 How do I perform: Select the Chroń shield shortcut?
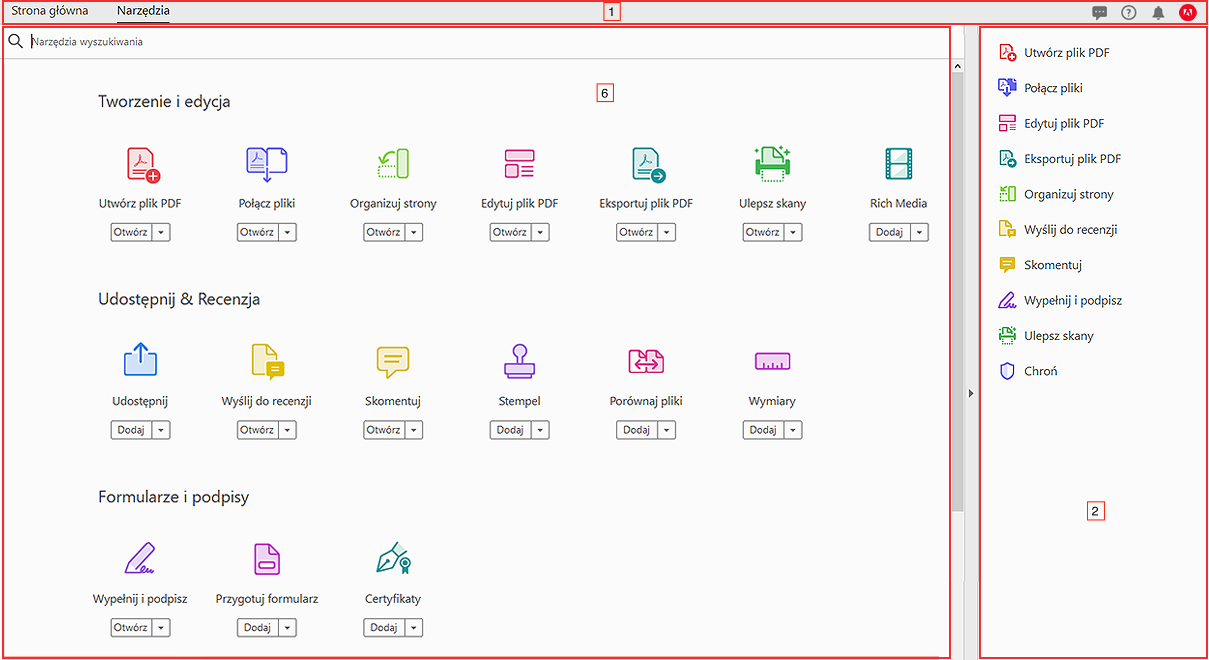(x=1029, y=371)
